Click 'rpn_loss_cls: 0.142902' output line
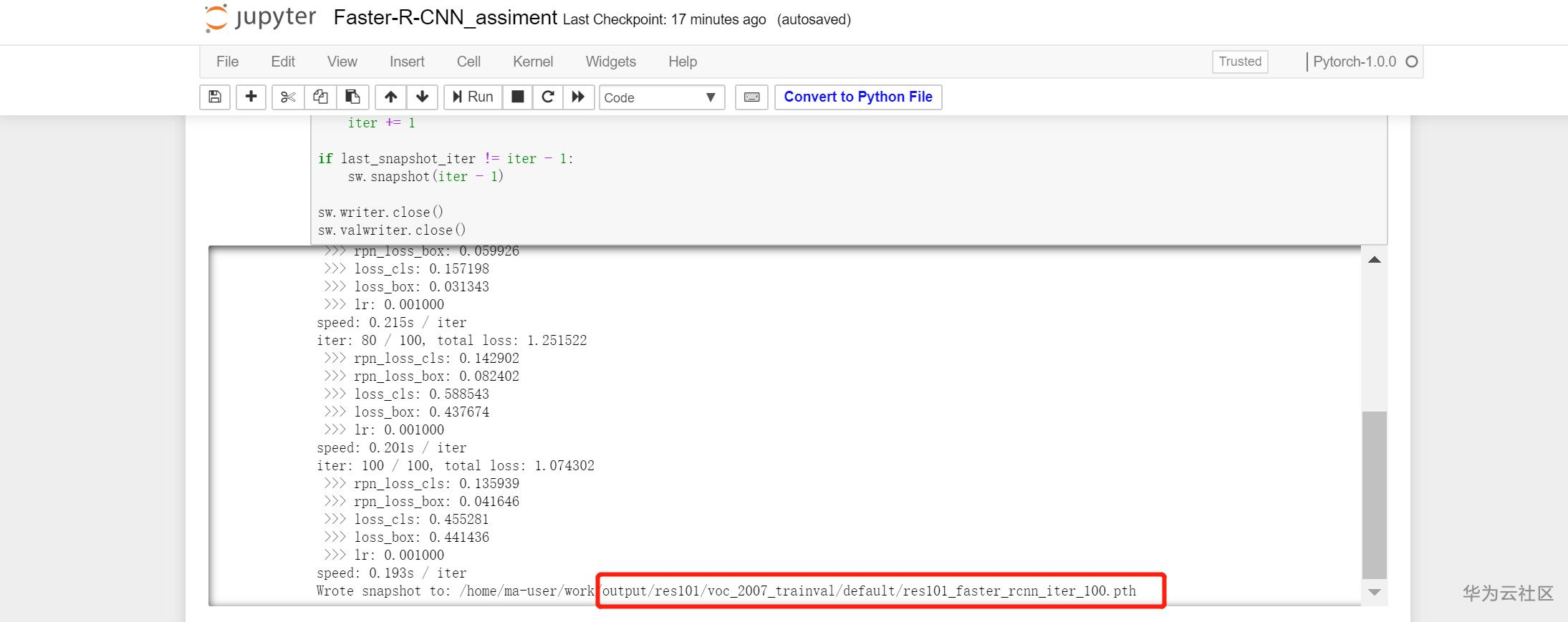This screenshot has width=1568, height=622. click(421, 359)
